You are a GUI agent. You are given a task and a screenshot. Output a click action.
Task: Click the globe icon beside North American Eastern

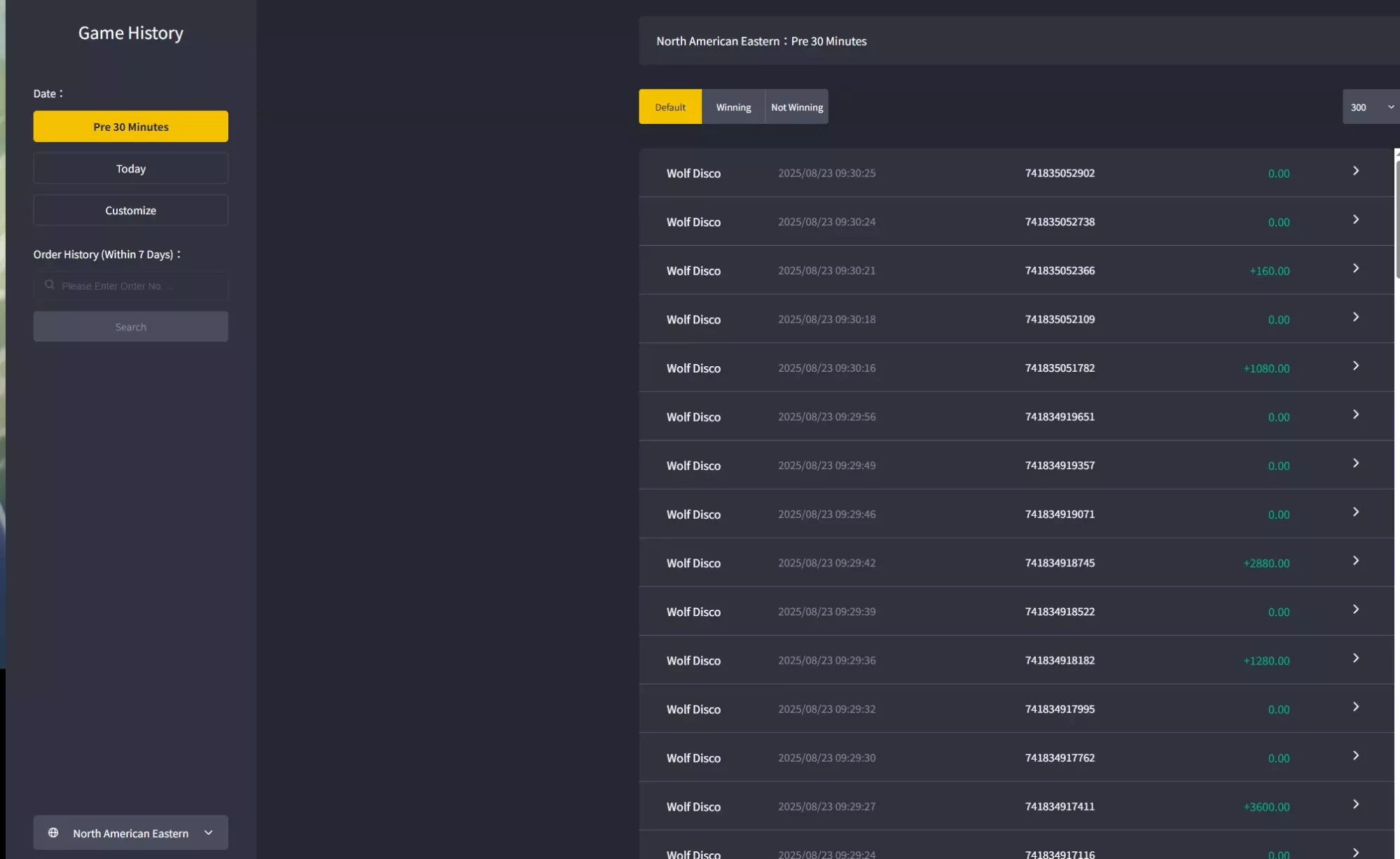click(x=53, y=832)
